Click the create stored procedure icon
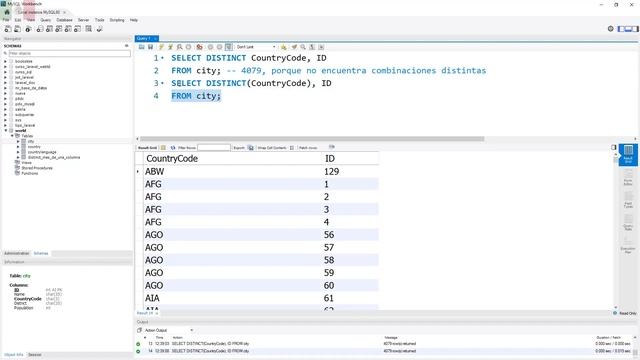The image size is (640, 360). tap(68, 29)
